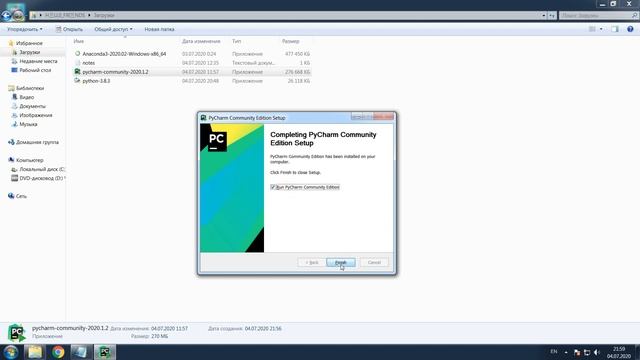The image size is (640, 360).
Task: Click large PyCharm icon in details pane
Action: (16, 333)
